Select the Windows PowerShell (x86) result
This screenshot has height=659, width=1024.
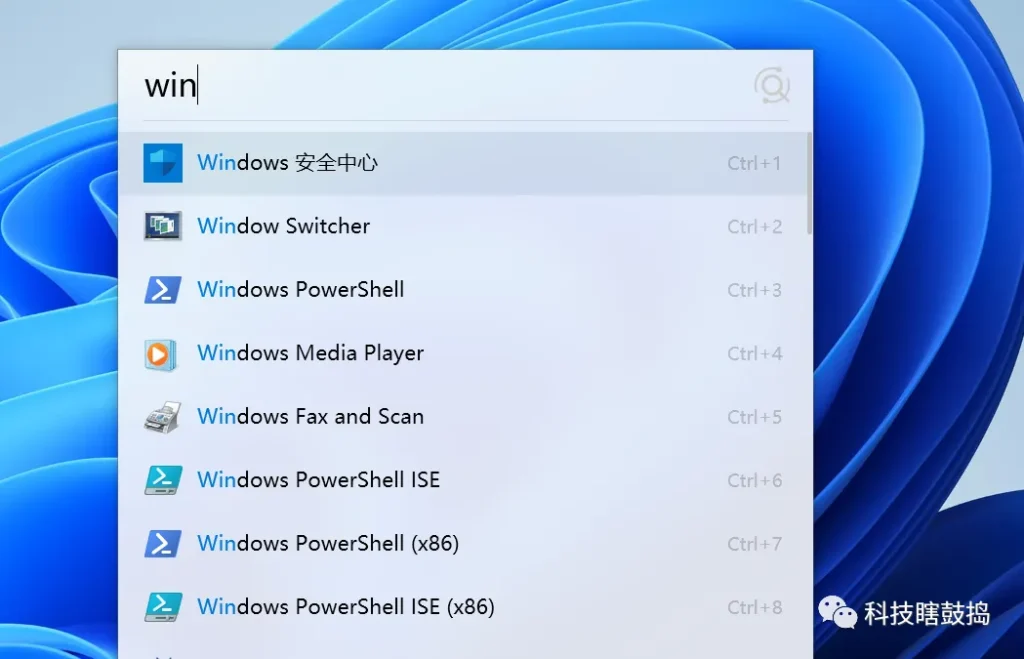click(x=462, y=543)
